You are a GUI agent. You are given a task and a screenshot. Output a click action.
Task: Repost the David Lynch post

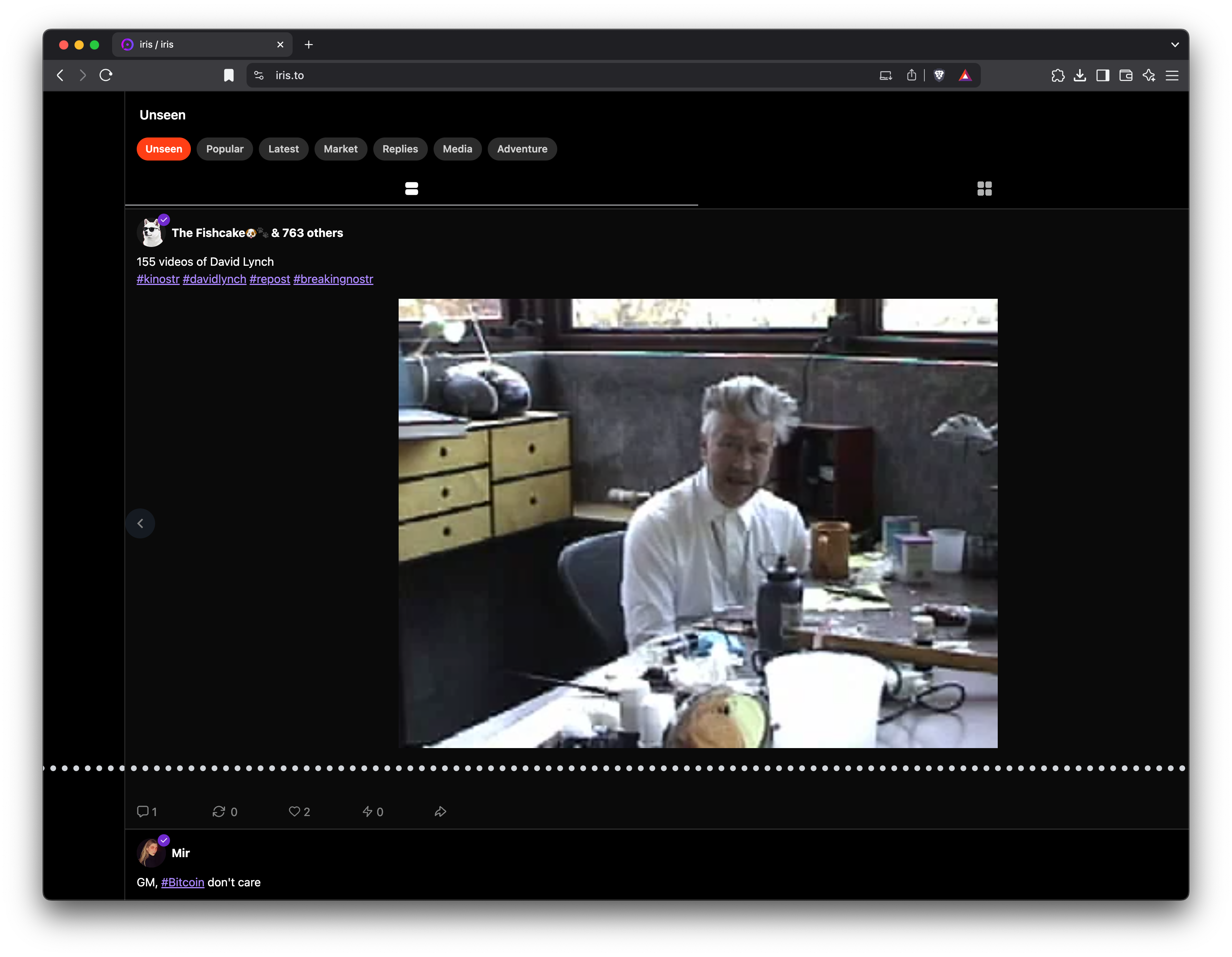tap(225, 811)
